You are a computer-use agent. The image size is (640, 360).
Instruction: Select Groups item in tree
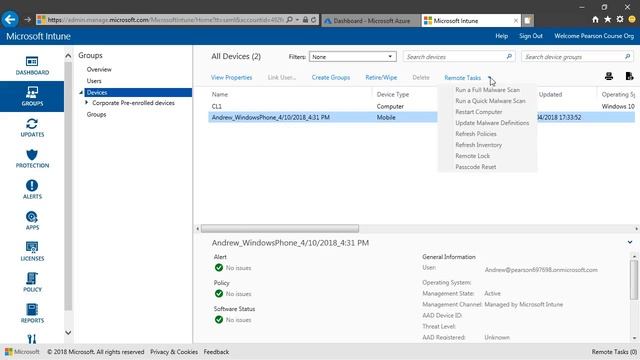[96, 115]
